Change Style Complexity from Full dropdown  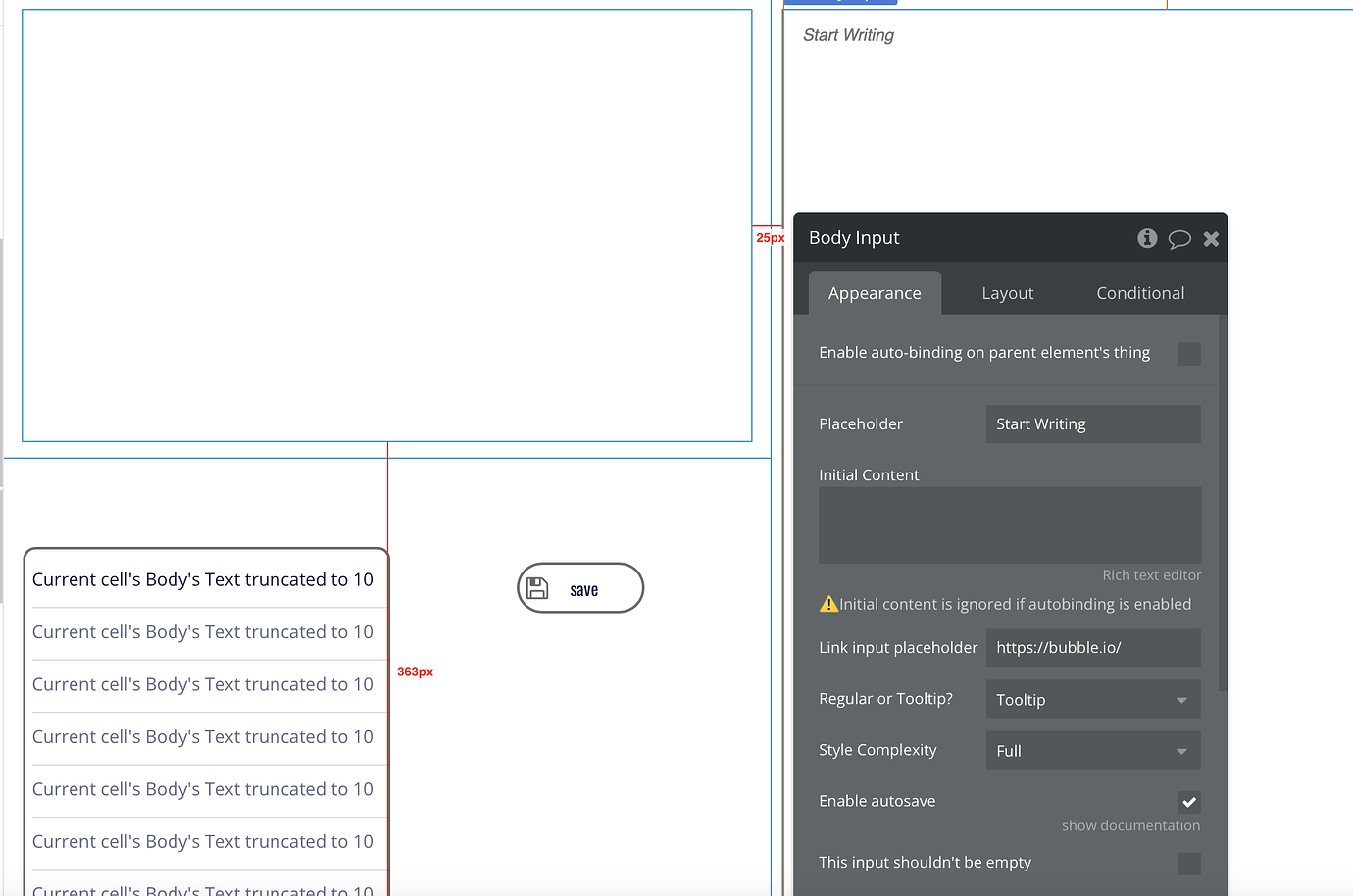[1092, 750]
